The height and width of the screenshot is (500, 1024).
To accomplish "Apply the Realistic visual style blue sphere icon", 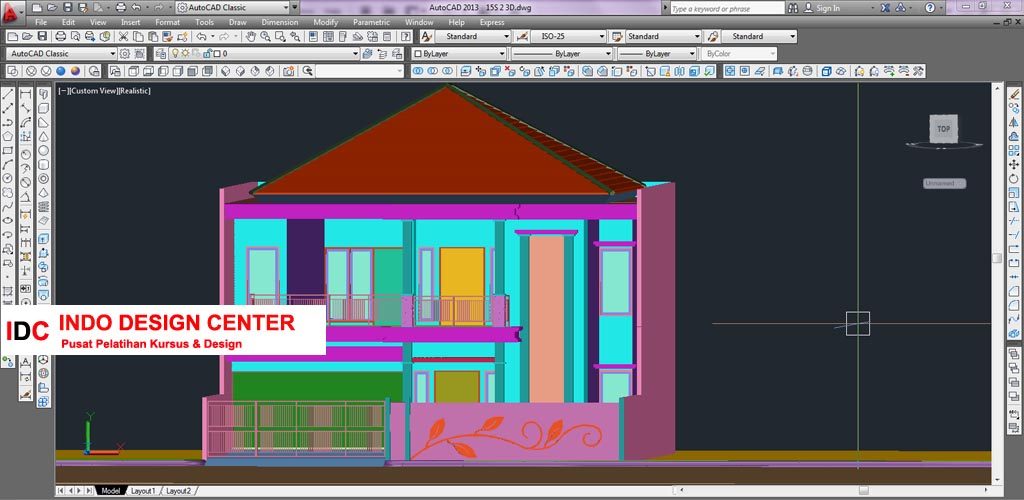I will click(x=61, y=71).
